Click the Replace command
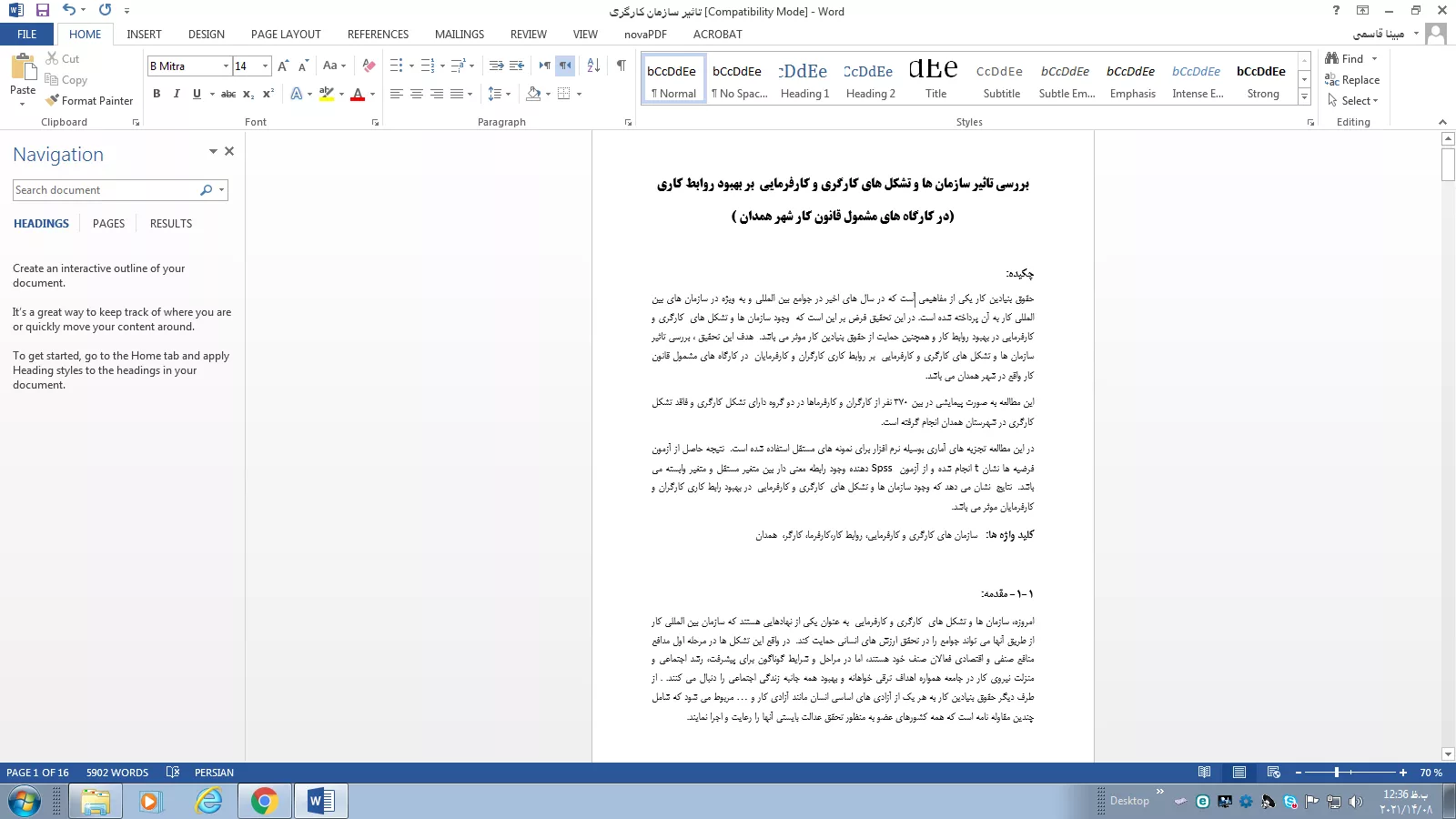 click(1352, 80)
